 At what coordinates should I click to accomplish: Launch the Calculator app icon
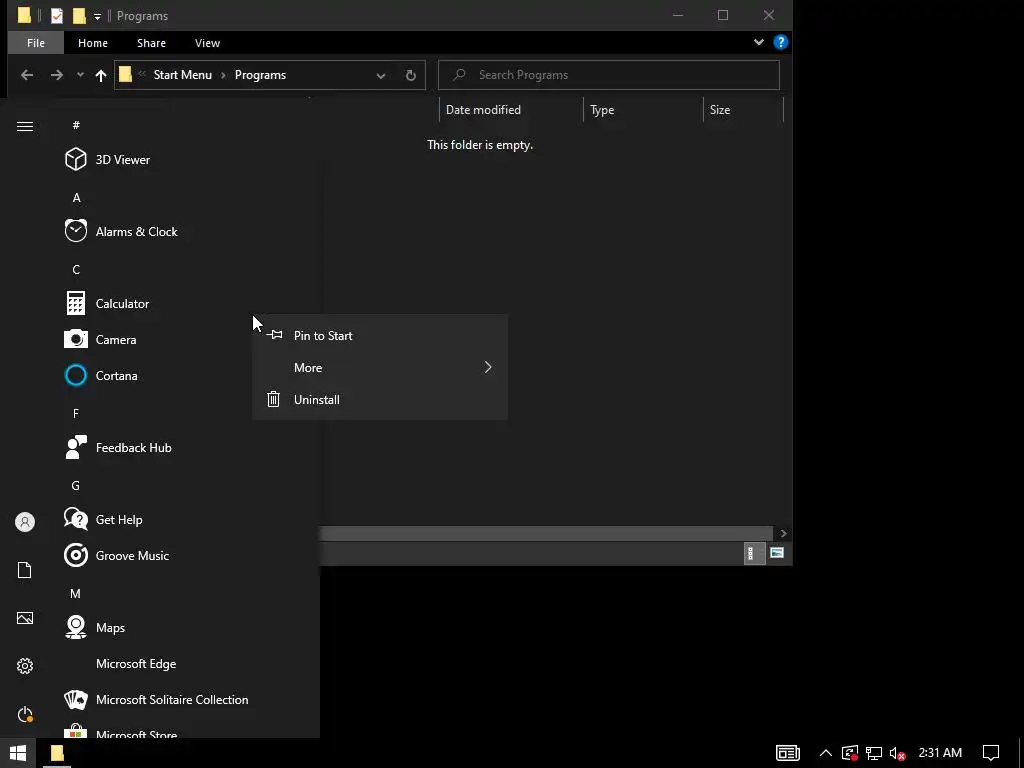click(x=76, y=304)
